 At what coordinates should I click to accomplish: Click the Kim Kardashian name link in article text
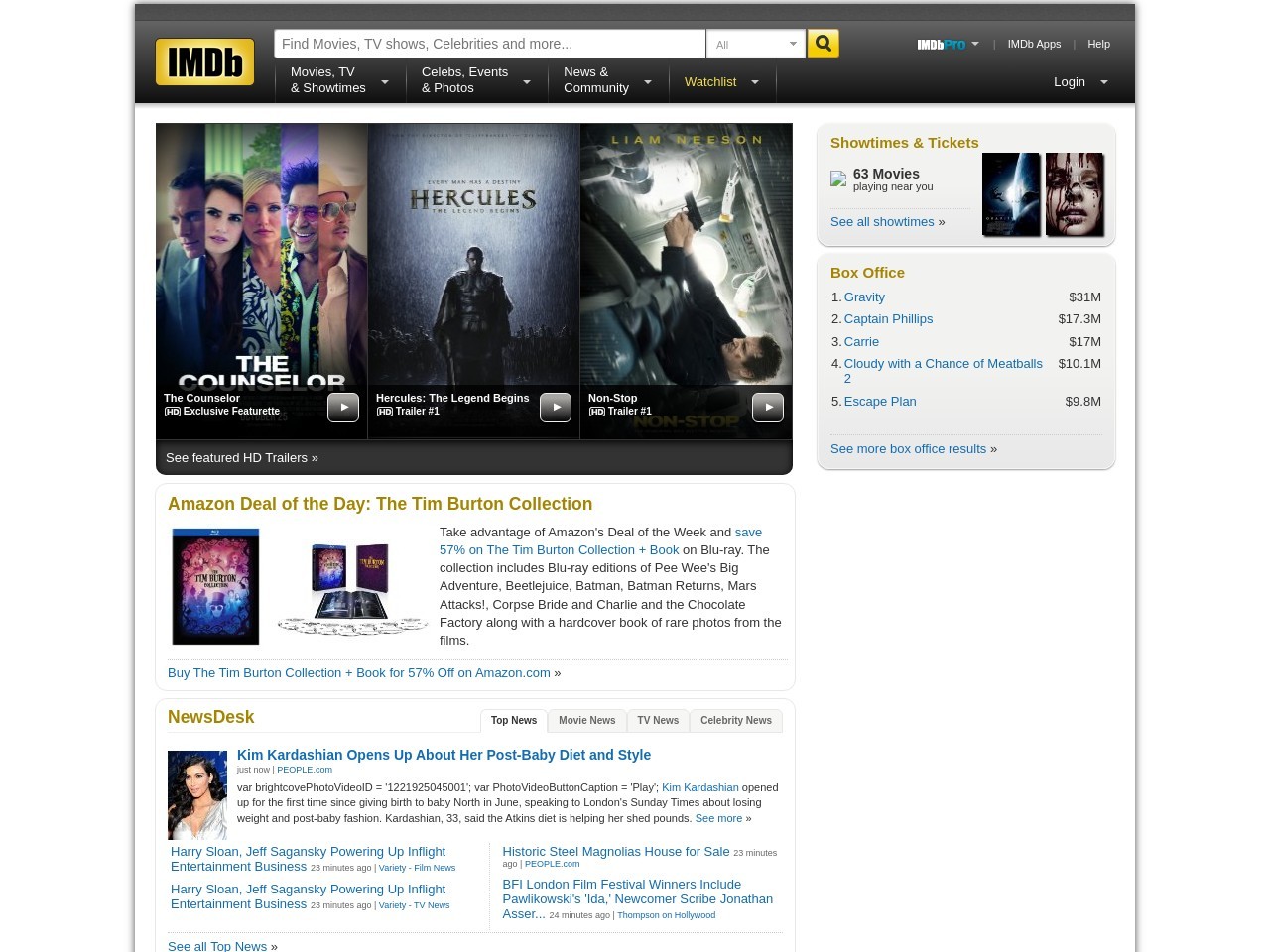point(700,787)
